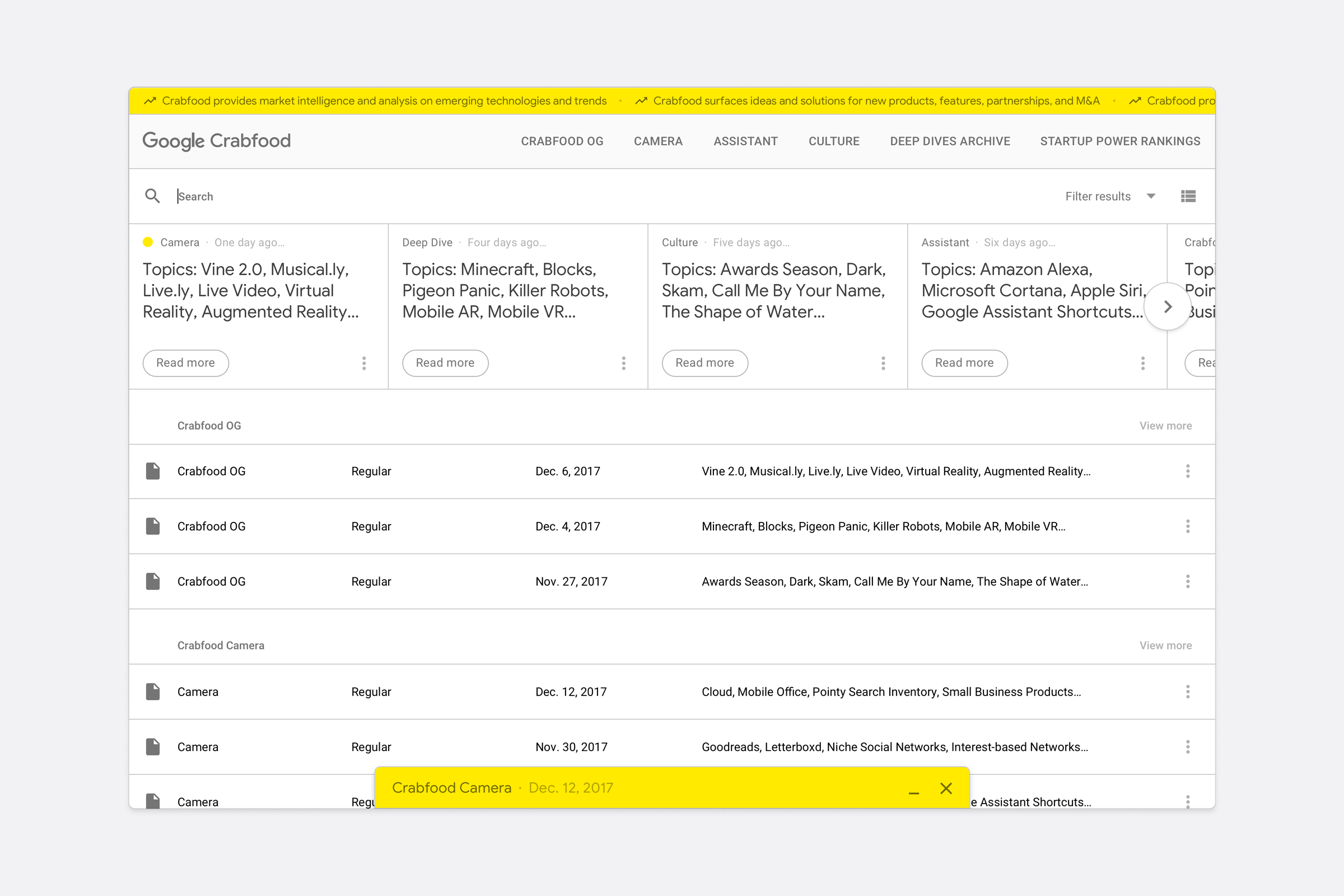1344x896 pixels.
Task: Go to the Assistant nav tab
Action: pyautogui.click(x=745, y=141)
